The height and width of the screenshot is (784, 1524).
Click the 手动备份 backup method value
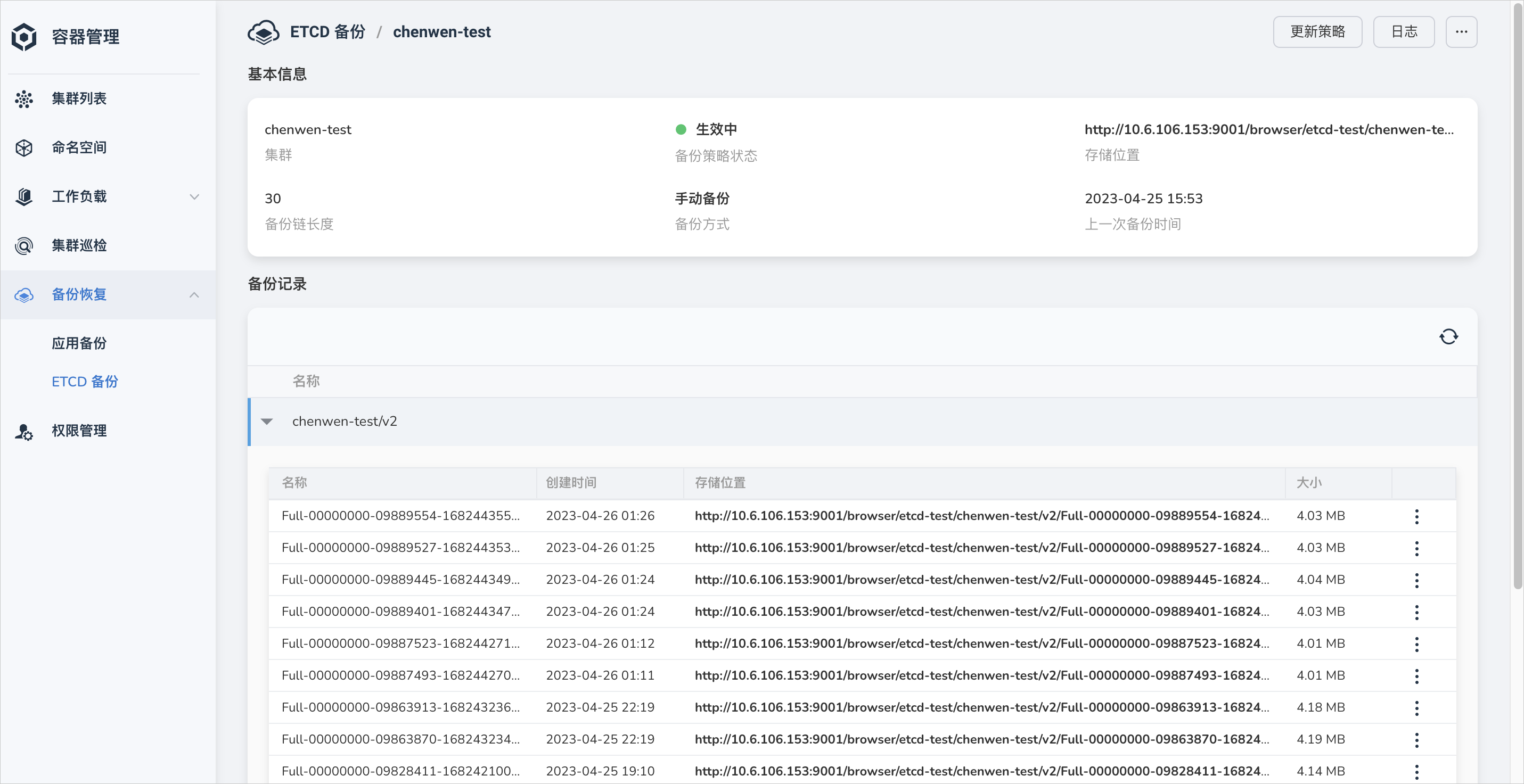pyautogui.click(x=702, y=199)
